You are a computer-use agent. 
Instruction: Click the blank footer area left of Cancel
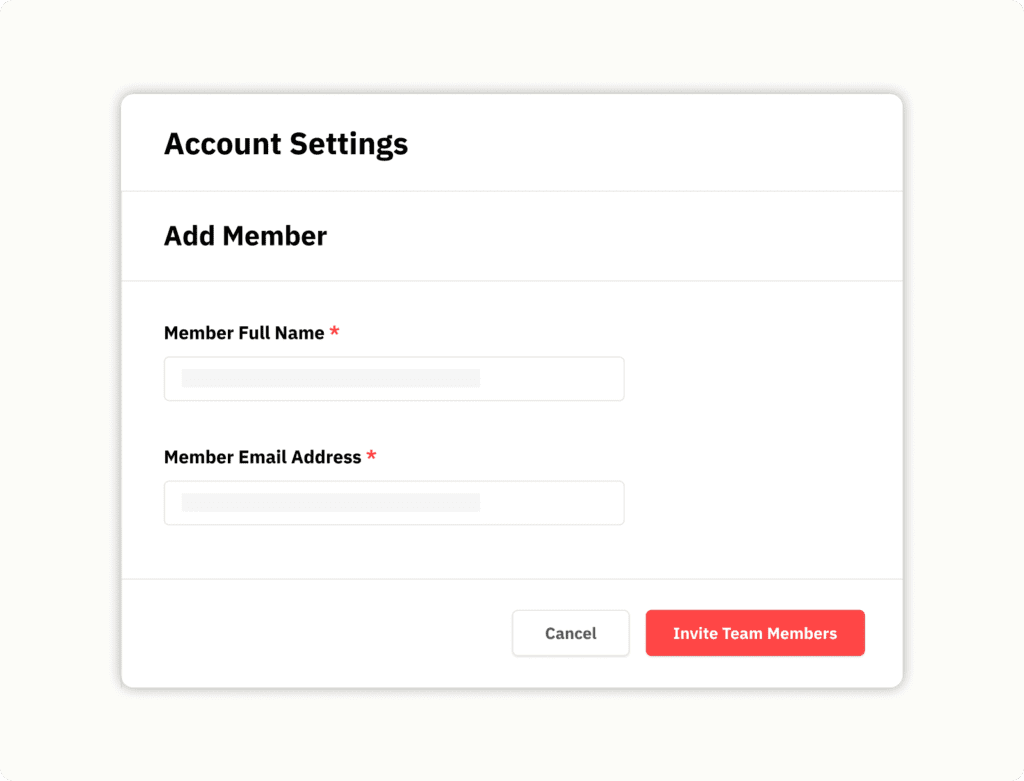(x=320, y=633)
